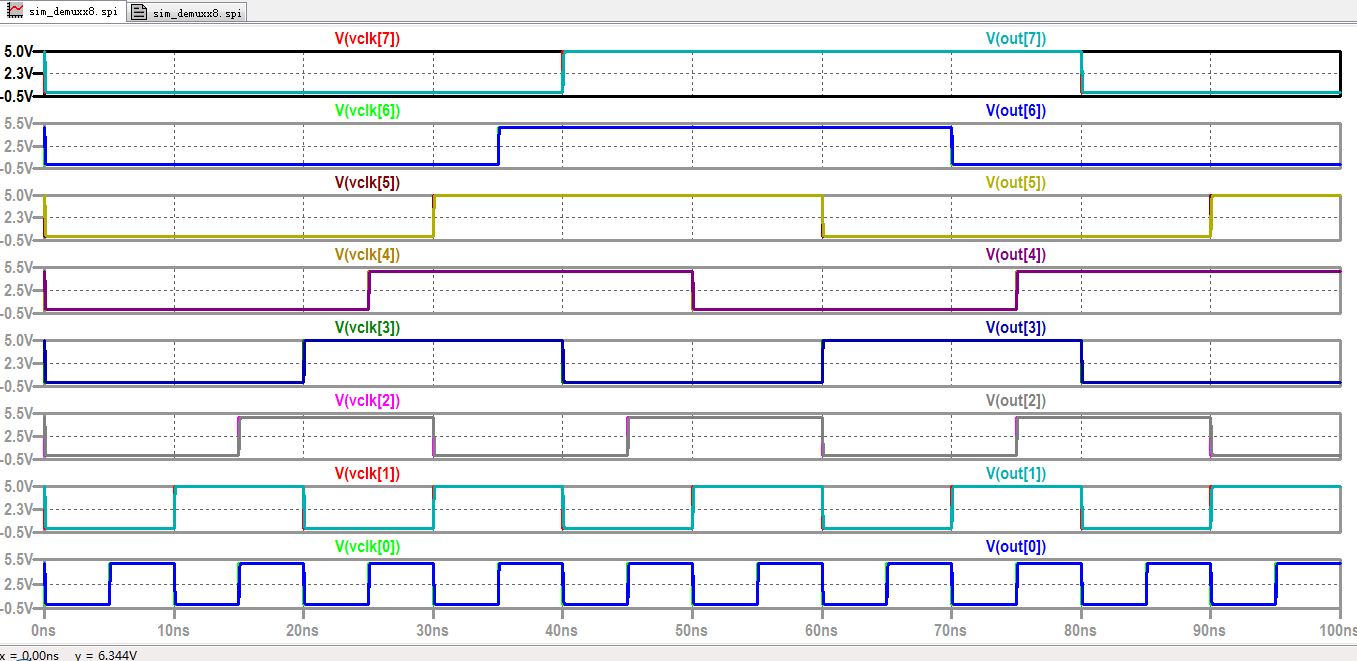Click the 5.5V axis label beside V(vclk[0]) pane
Screen dimensions: 1357x661
point(18,559)
